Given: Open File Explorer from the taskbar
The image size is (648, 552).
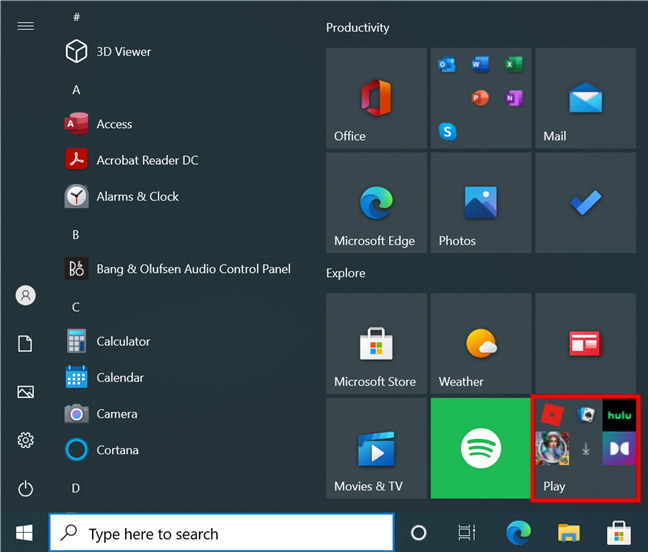Looking at the screenshot, I should point(569,533).
